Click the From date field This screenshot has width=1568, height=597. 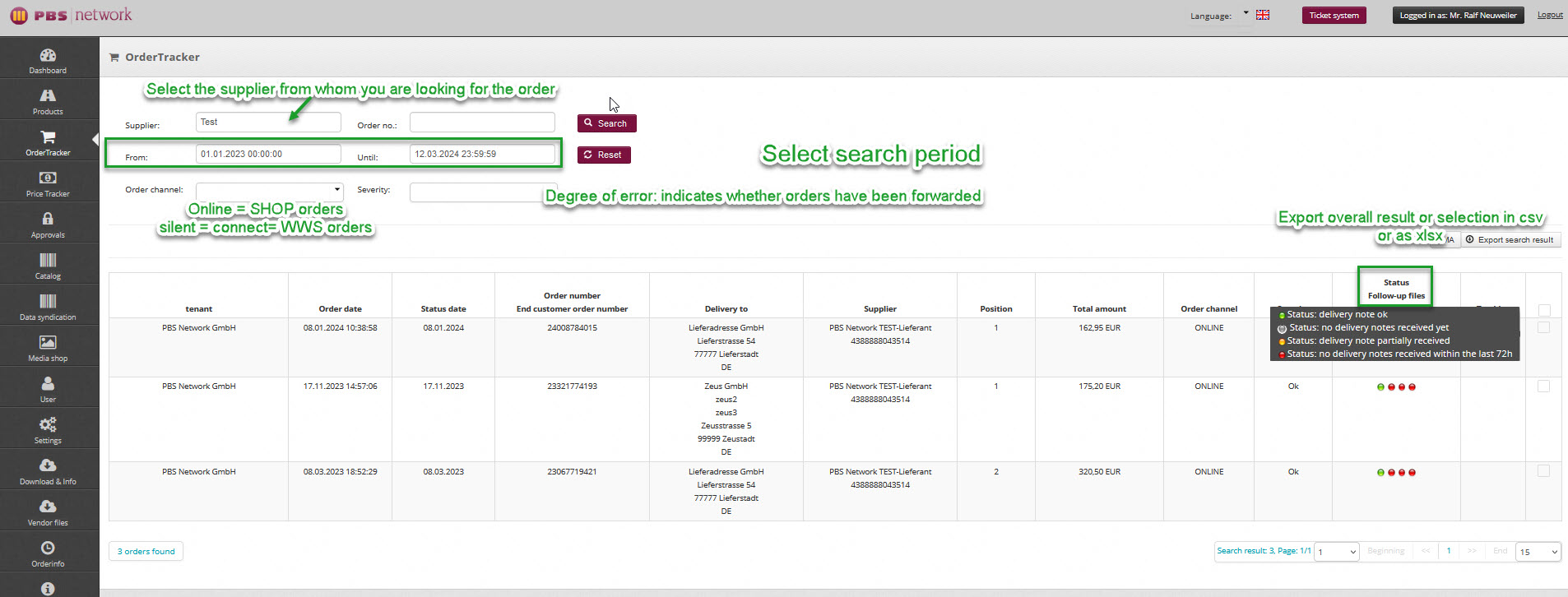tap(268, 154)
